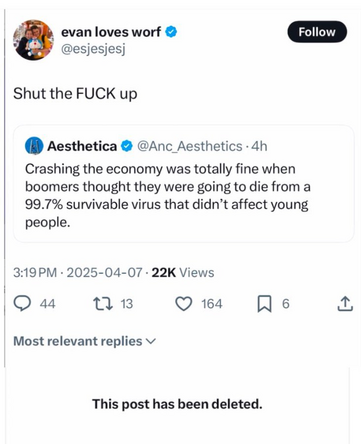
Task: Open Aesthetica's small profile avatar
Action: pyautogui.click(x=34, y=146)
